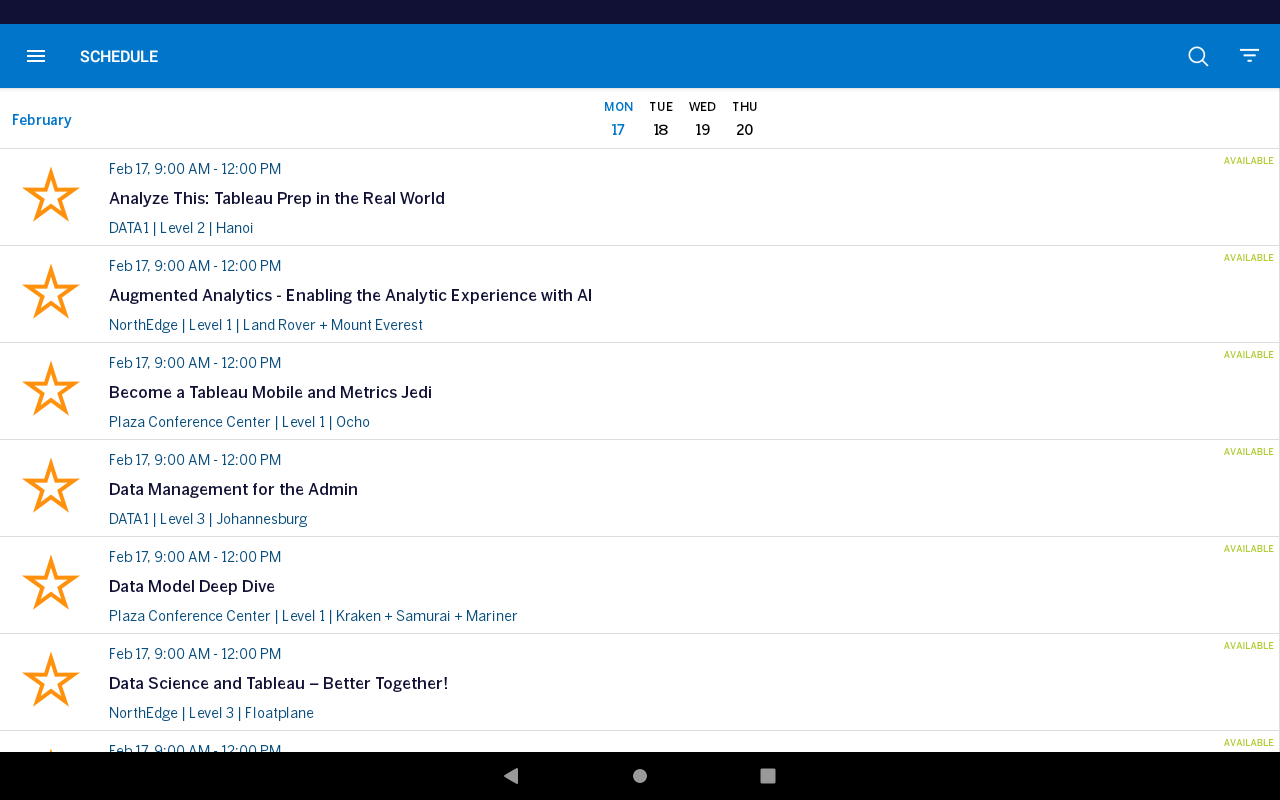The image size is (1280, 800).
Task: Click location NorthEdge | Level 3 | Floatplane
Action: [211, 713]
